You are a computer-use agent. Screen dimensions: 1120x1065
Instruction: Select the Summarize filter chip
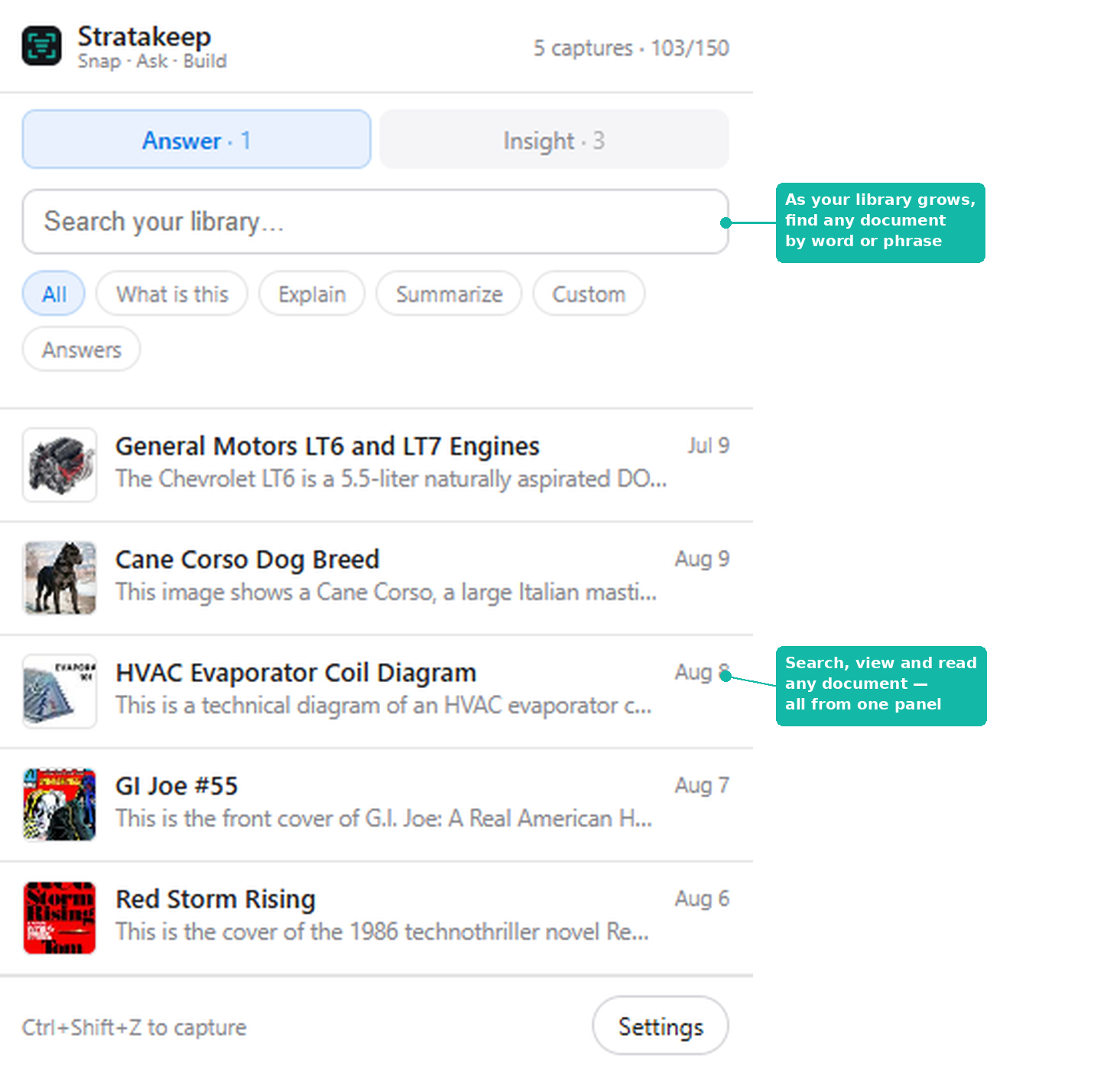click(x=449, y=294)
